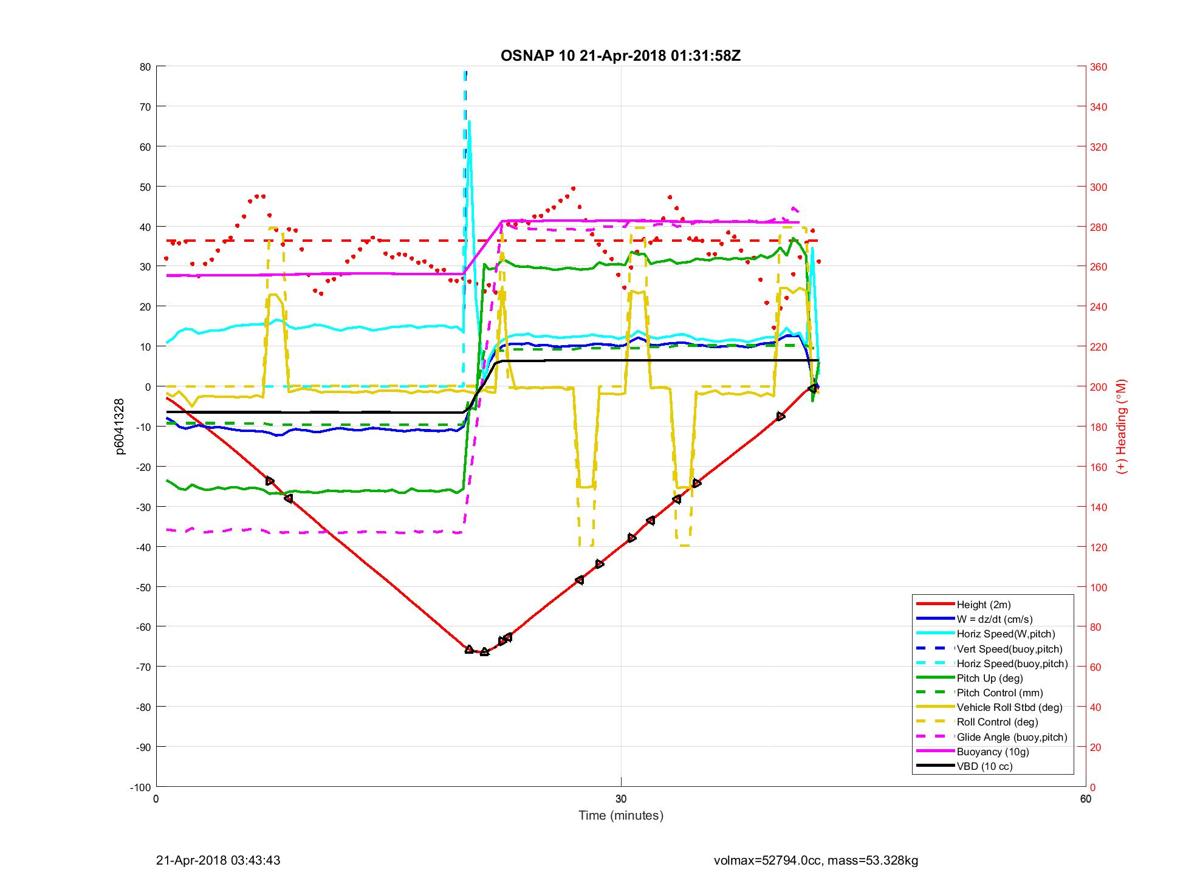The image size is (1200, 885).
Task: Click the red heading tick "180"
Action: pos(1099,427)
